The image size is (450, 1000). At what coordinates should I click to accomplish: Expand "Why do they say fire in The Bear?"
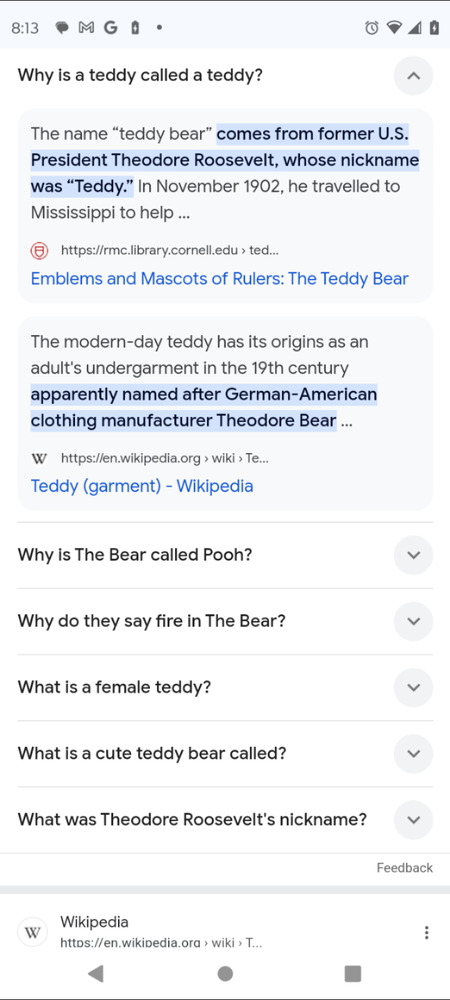point(413,621)
